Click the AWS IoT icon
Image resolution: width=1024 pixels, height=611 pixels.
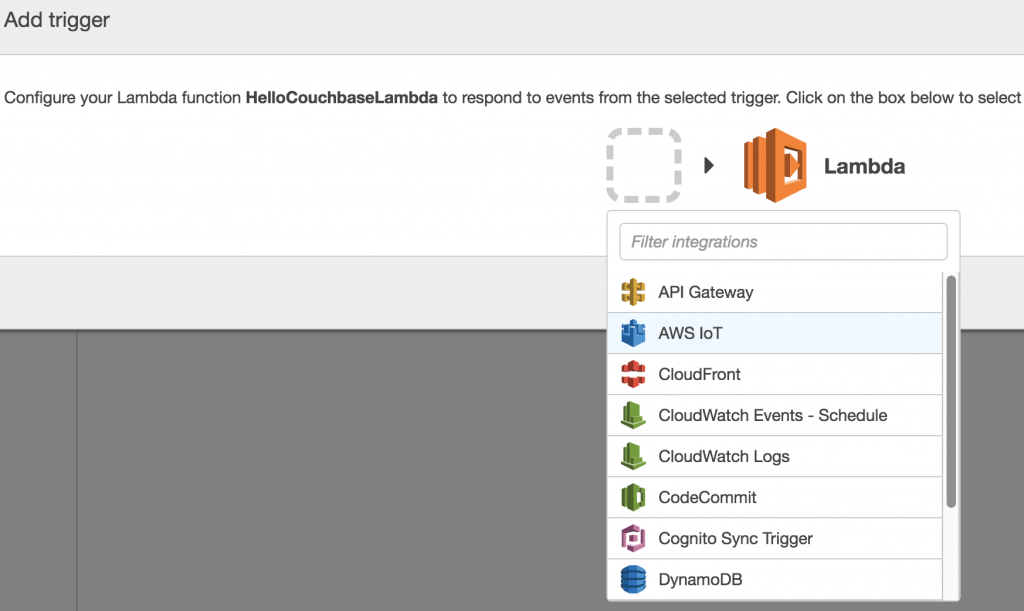[x=633, y=333]
